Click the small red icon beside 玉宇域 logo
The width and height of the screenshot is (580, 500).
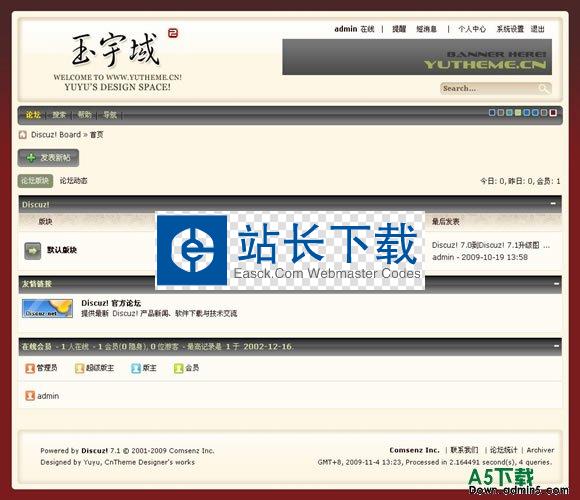tap(173, 33)
